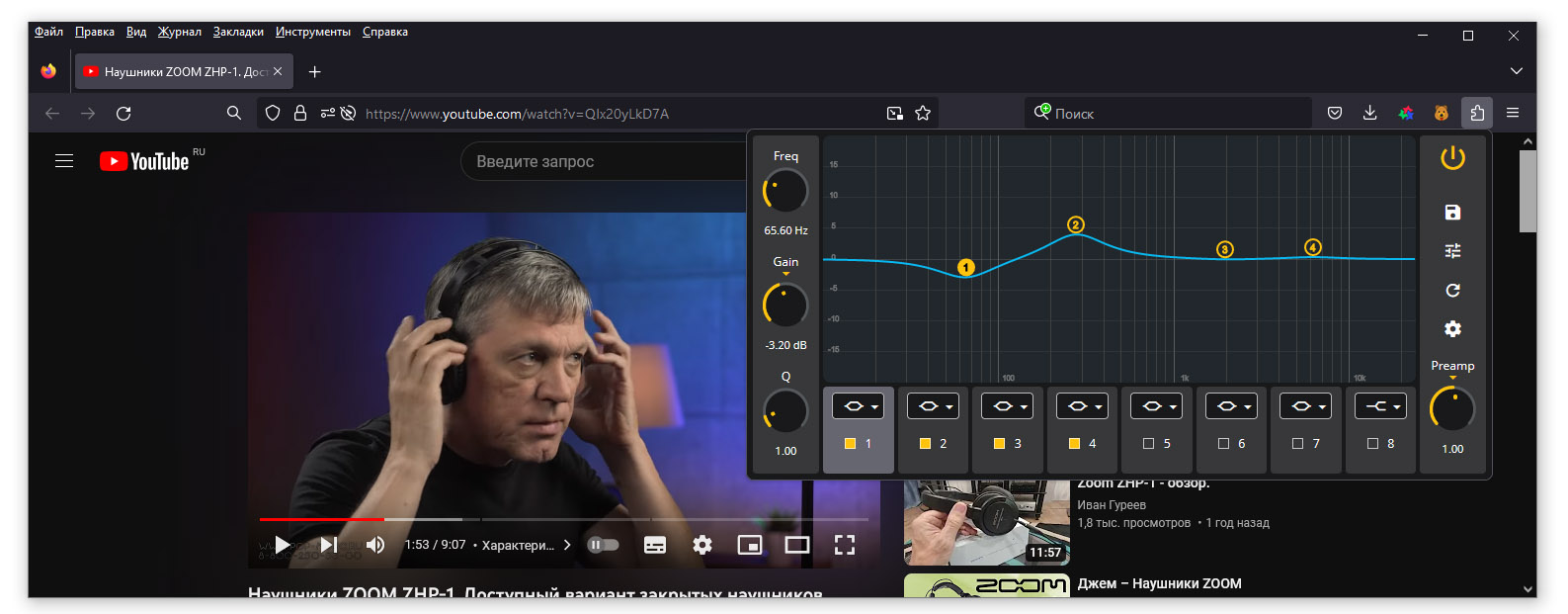Screen dimensions: 1568x614
Task: Open the Вид menu
Action: (x=136, y=32)
